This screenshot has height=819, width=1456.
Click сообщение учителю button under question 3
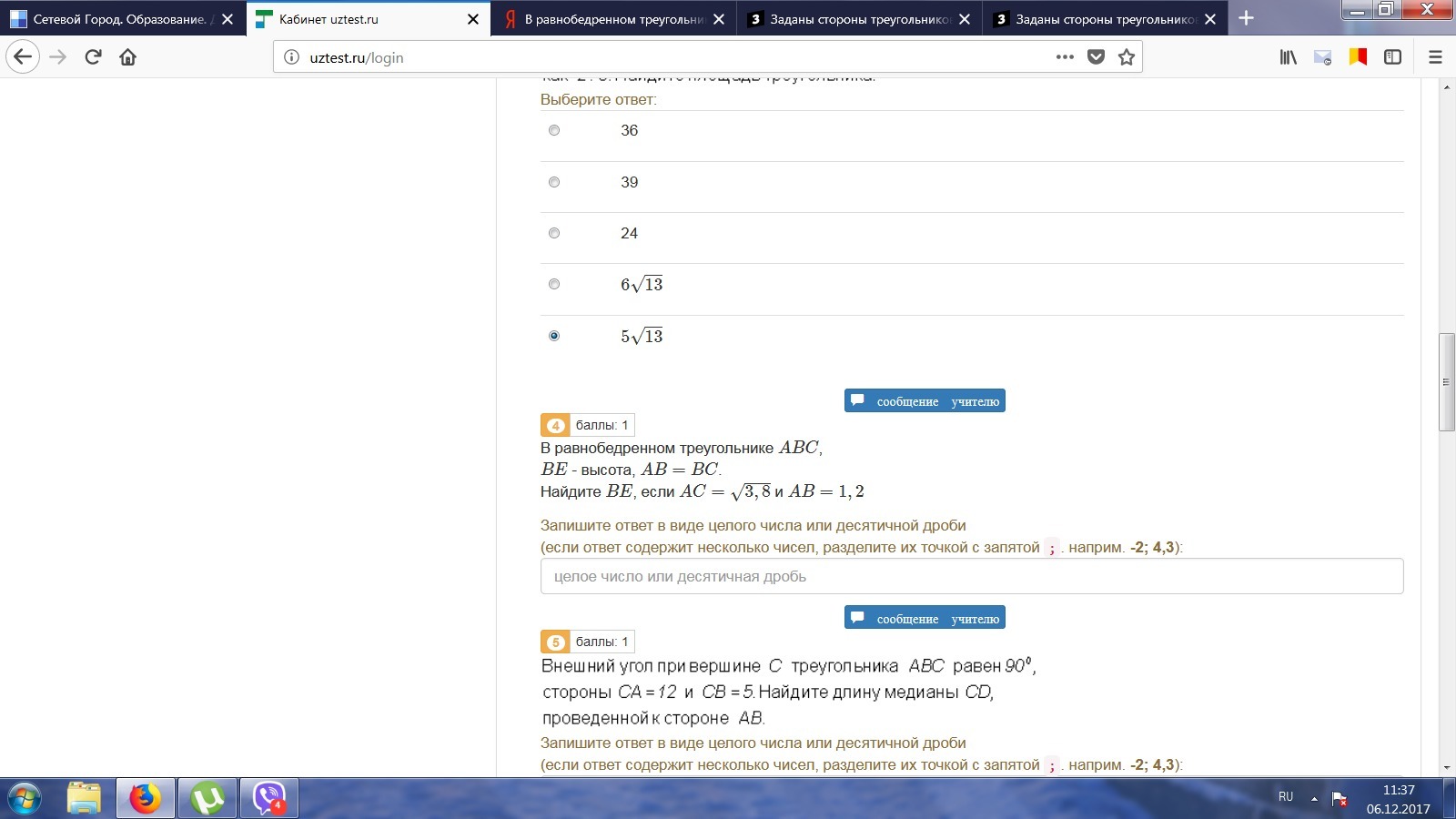click(x=925, y=401)
